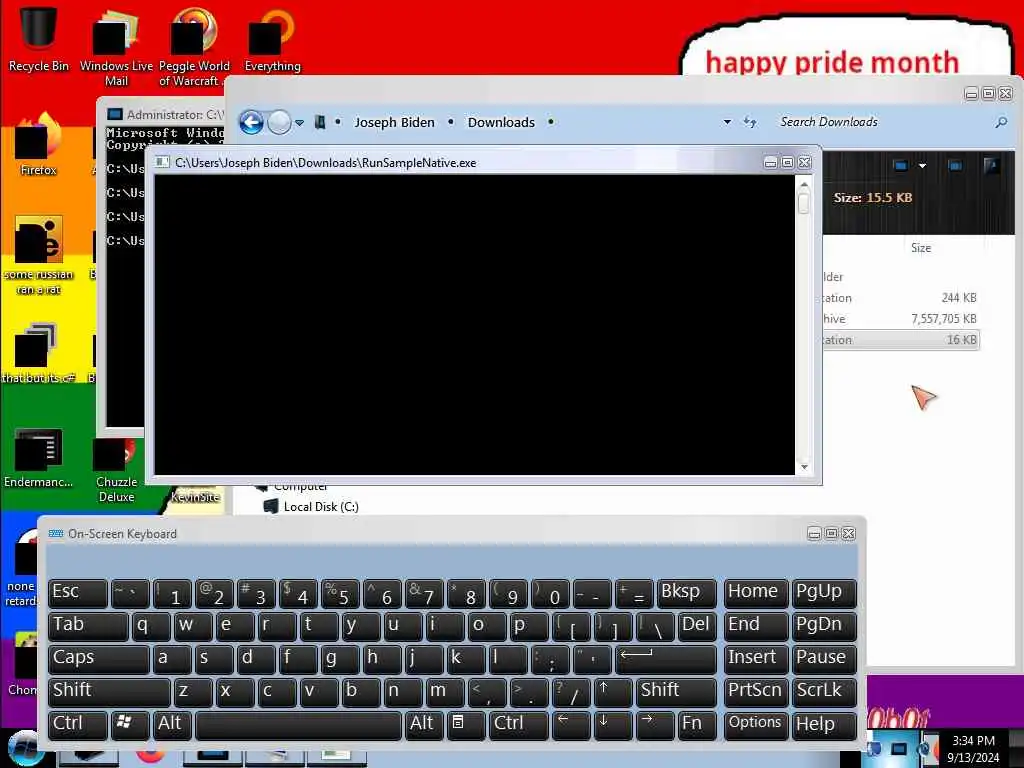The height and width of the screenshot is (768, 1024).
Task: Toggle the ScrLk key on On-Screen Keyboard
Action: (824, 692)
